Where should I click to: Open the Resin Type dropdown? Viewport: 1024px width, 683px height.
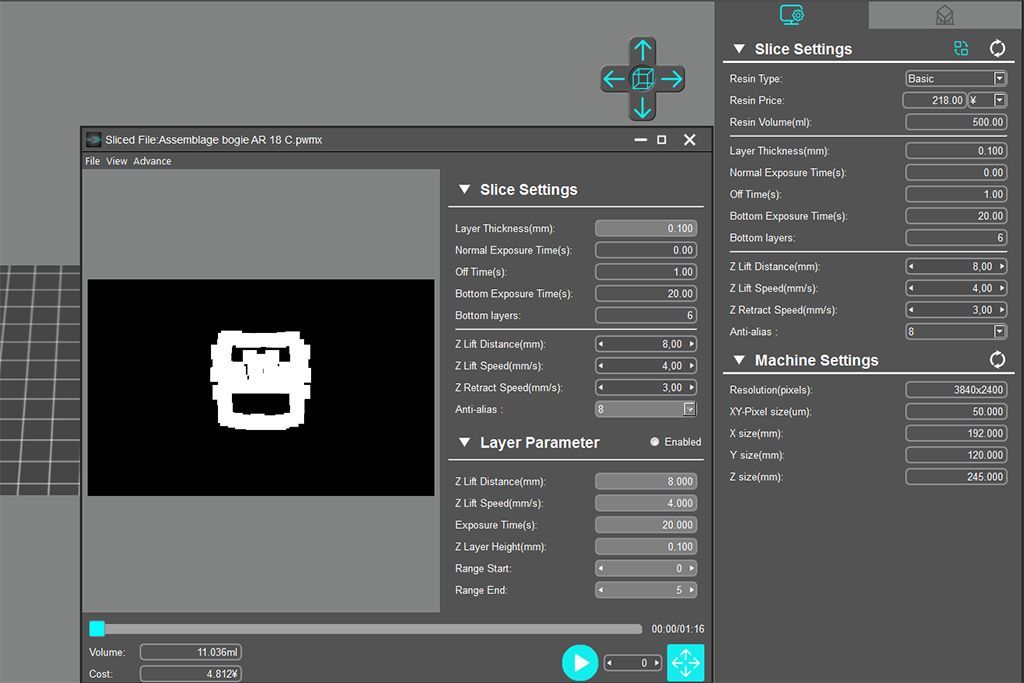pyautogui.click(x=999, y=78)
